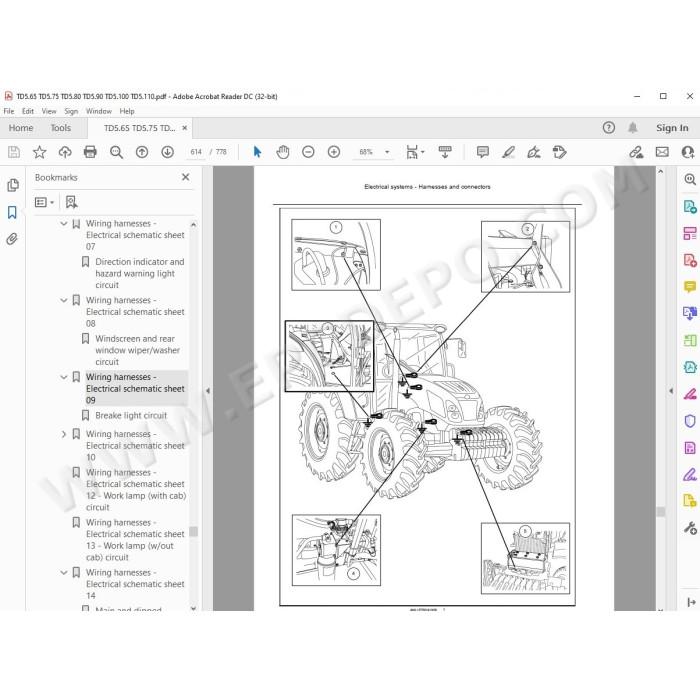Star this file as favorite
The image size is (700, 700).
point(39,152)
